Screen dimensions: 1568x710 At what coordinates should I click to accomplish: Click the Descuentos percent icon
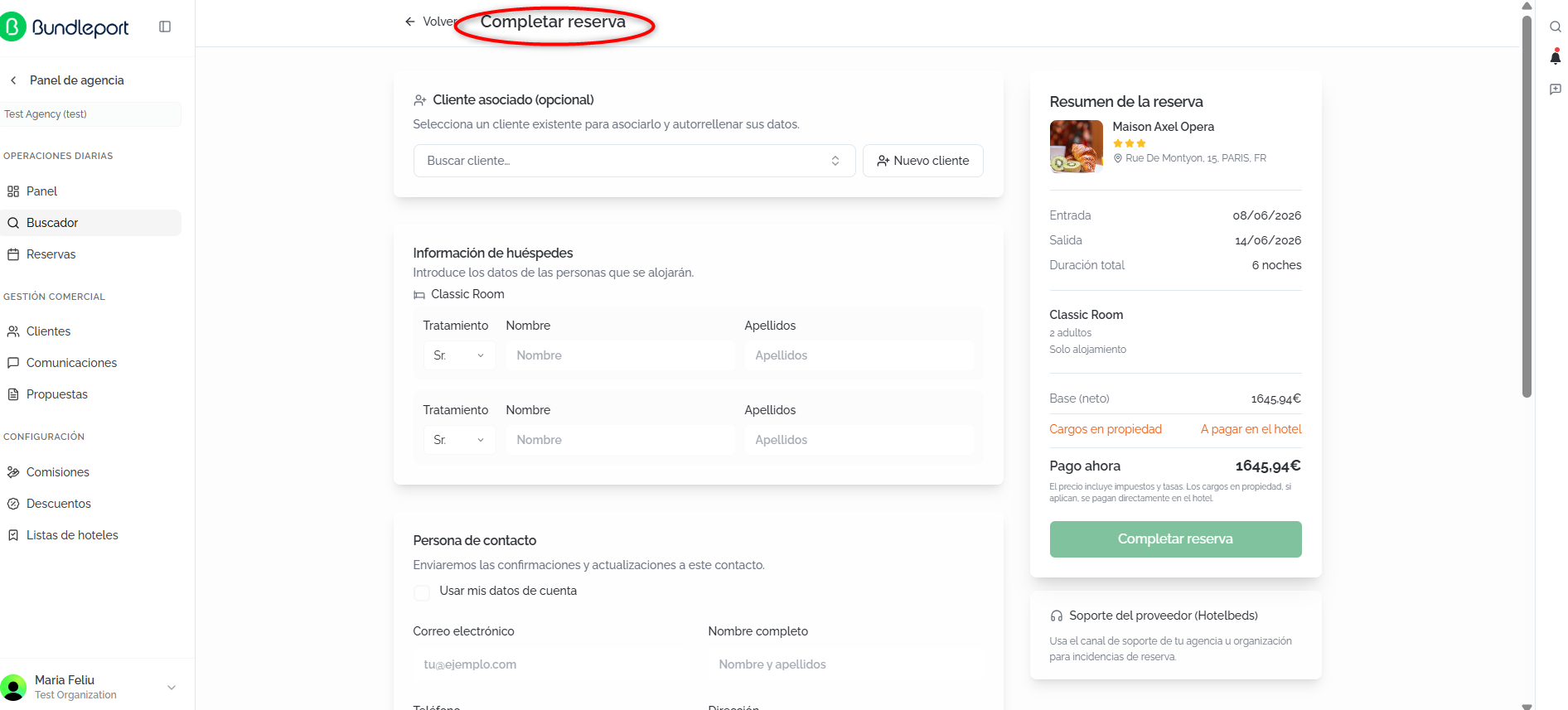pos(13,504)
